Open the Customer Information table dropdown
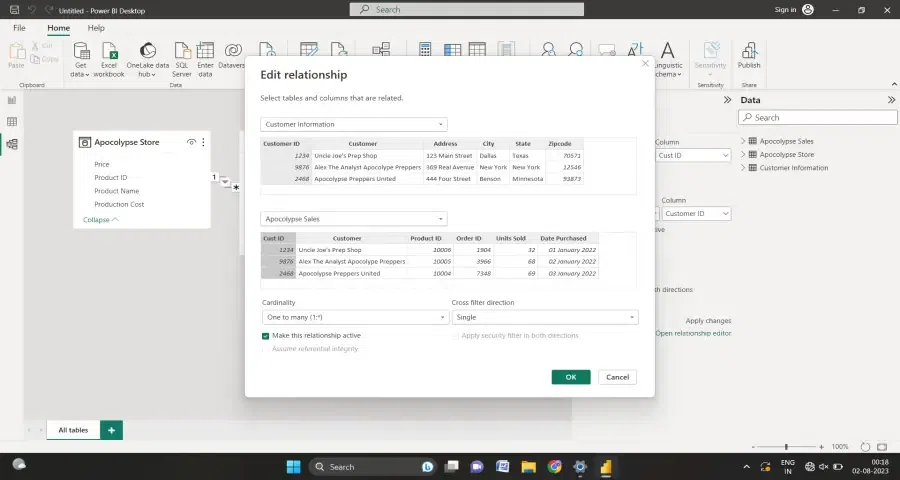 [x=354, y=125]
